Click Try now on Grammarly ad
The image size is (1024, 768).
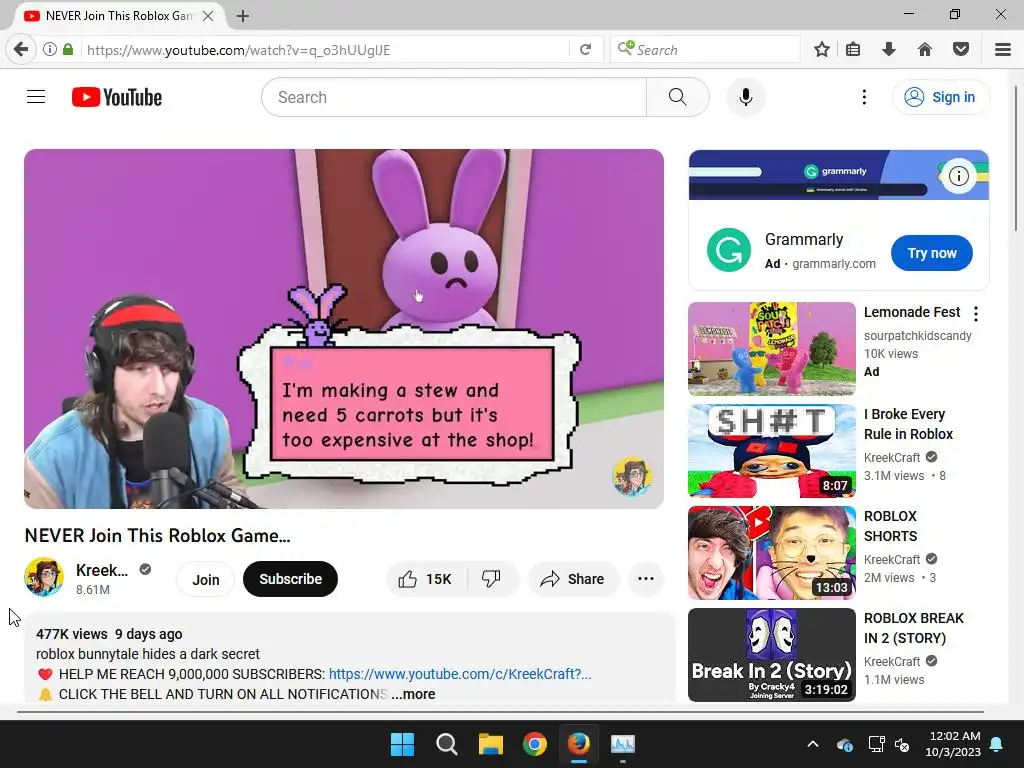point(931,253)
